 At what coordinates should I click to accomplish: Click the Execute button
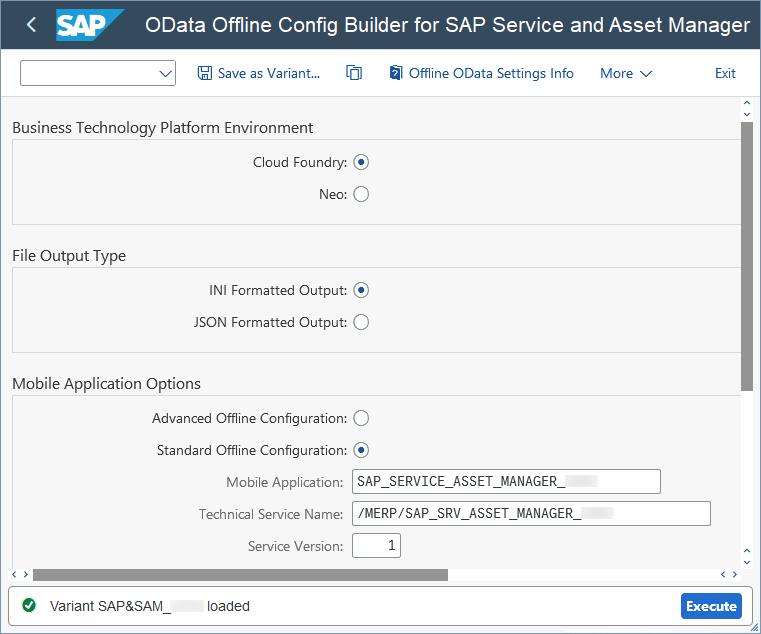[x=711, y=606]
